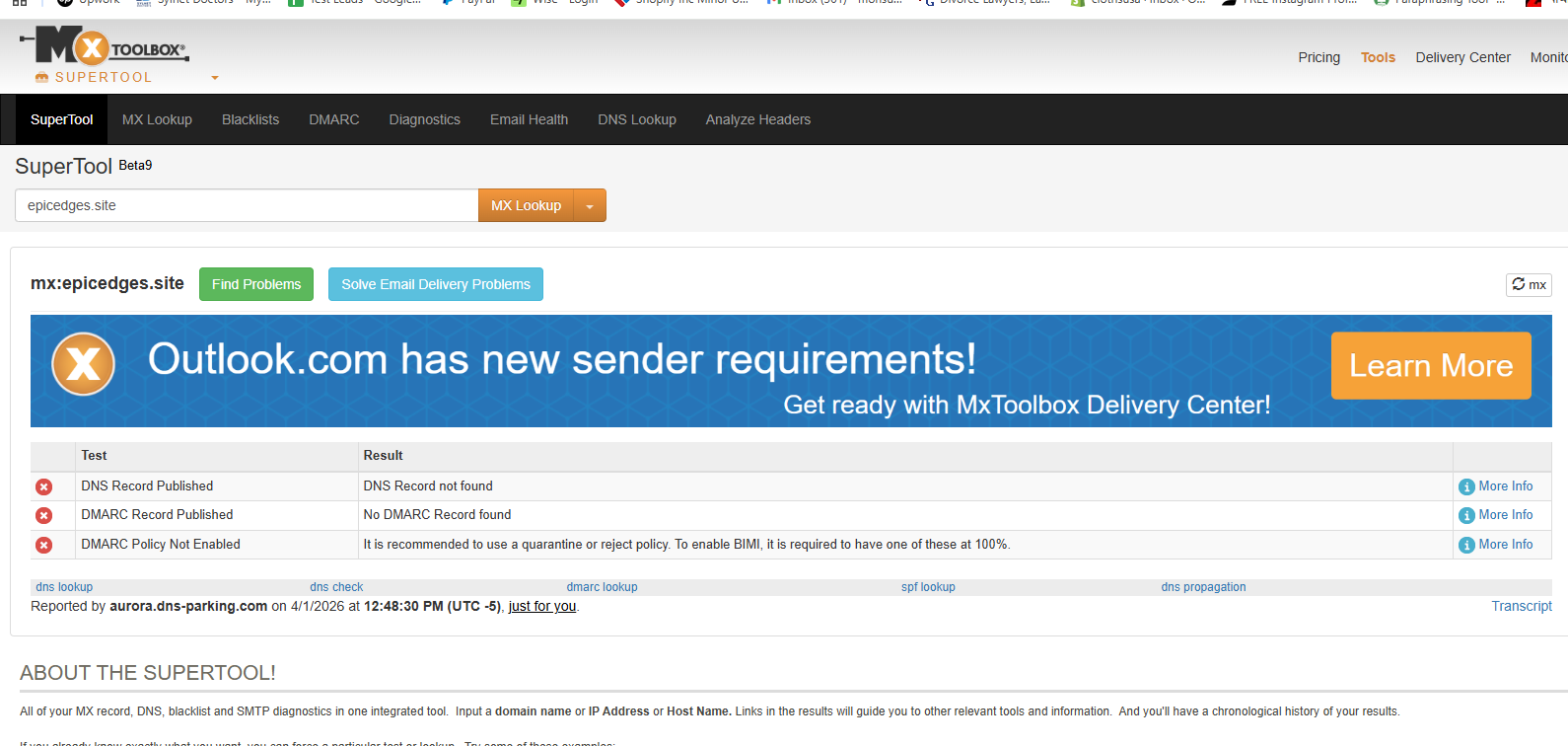Open the DMARC tab
This screenshot has height=746, width=1568.
[x=334, y=119]
